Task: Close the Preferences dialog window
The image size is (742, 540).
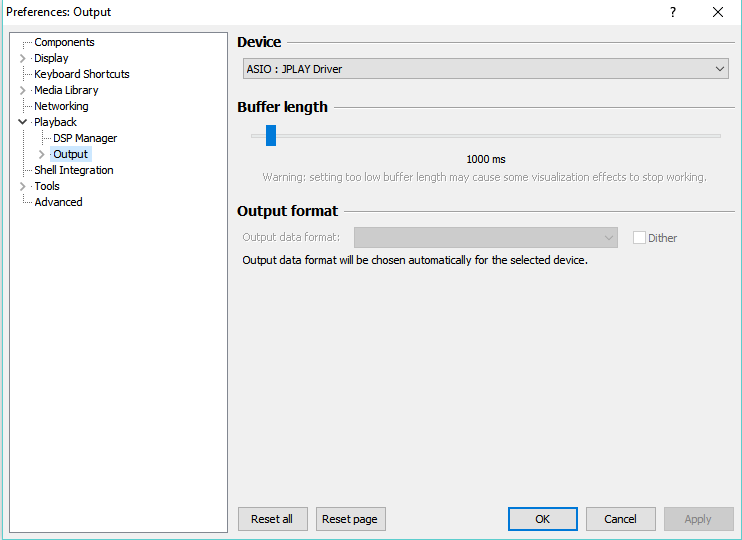Action: 718,12
